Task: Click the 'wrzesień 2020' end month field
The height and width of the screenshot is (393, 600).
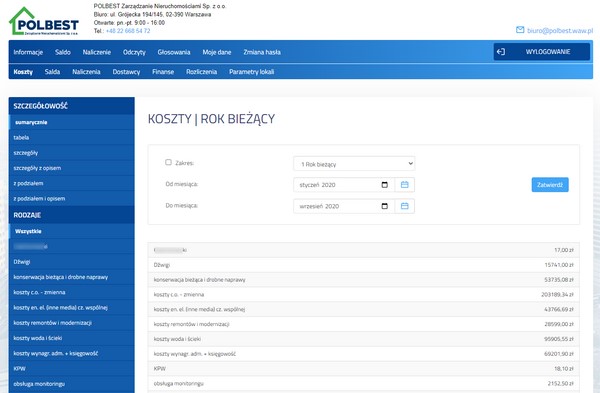Action: (x=344, y=206)
